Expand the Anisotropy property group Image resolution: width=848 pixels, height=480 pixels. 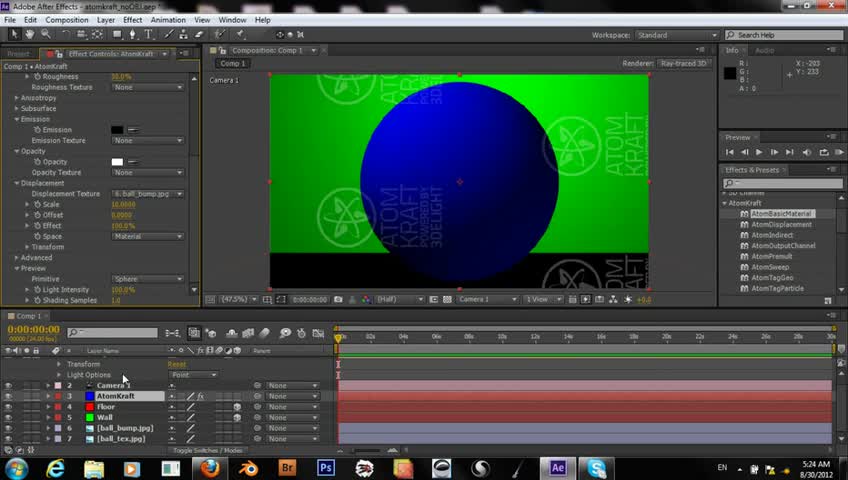[17, 98]
